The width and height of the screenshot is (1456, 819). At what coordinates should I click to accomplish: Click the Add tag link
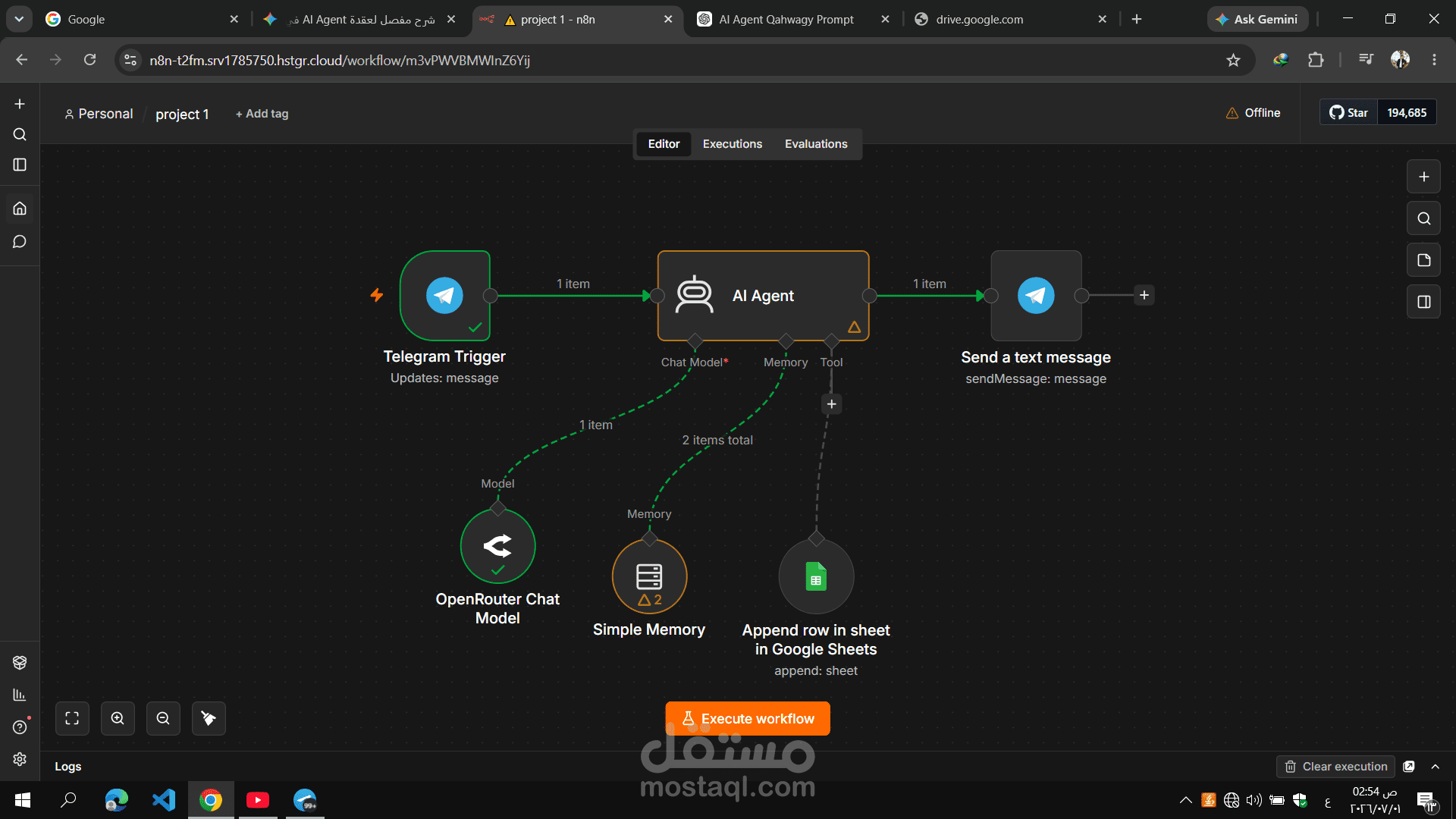pos(262,114)
